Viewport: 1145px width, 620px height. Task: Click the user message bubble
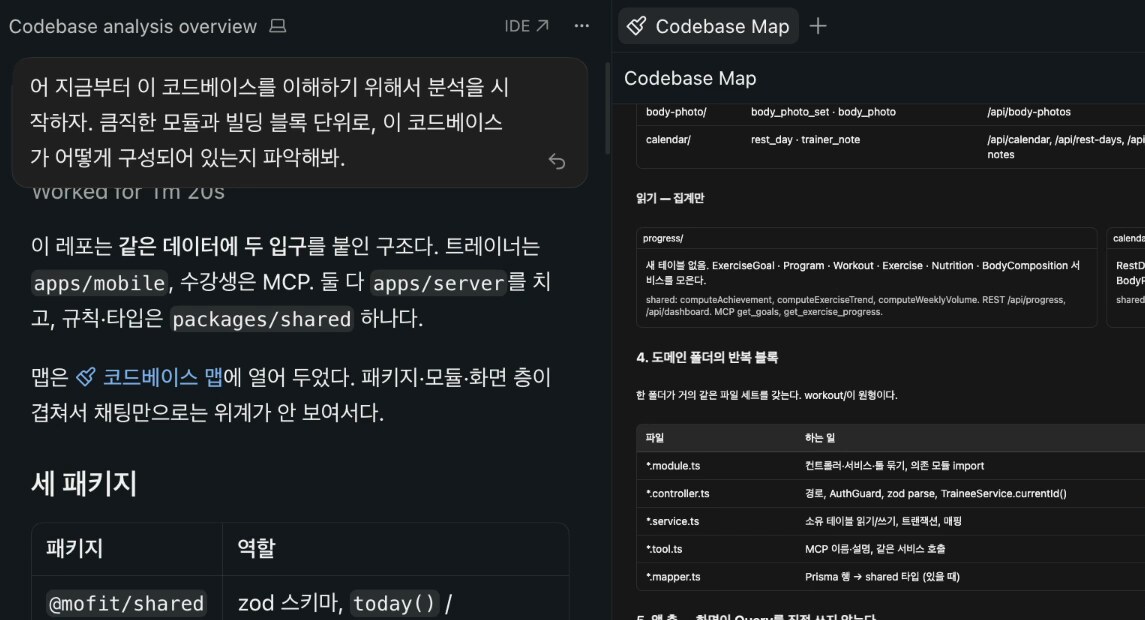tap(300, 123)
